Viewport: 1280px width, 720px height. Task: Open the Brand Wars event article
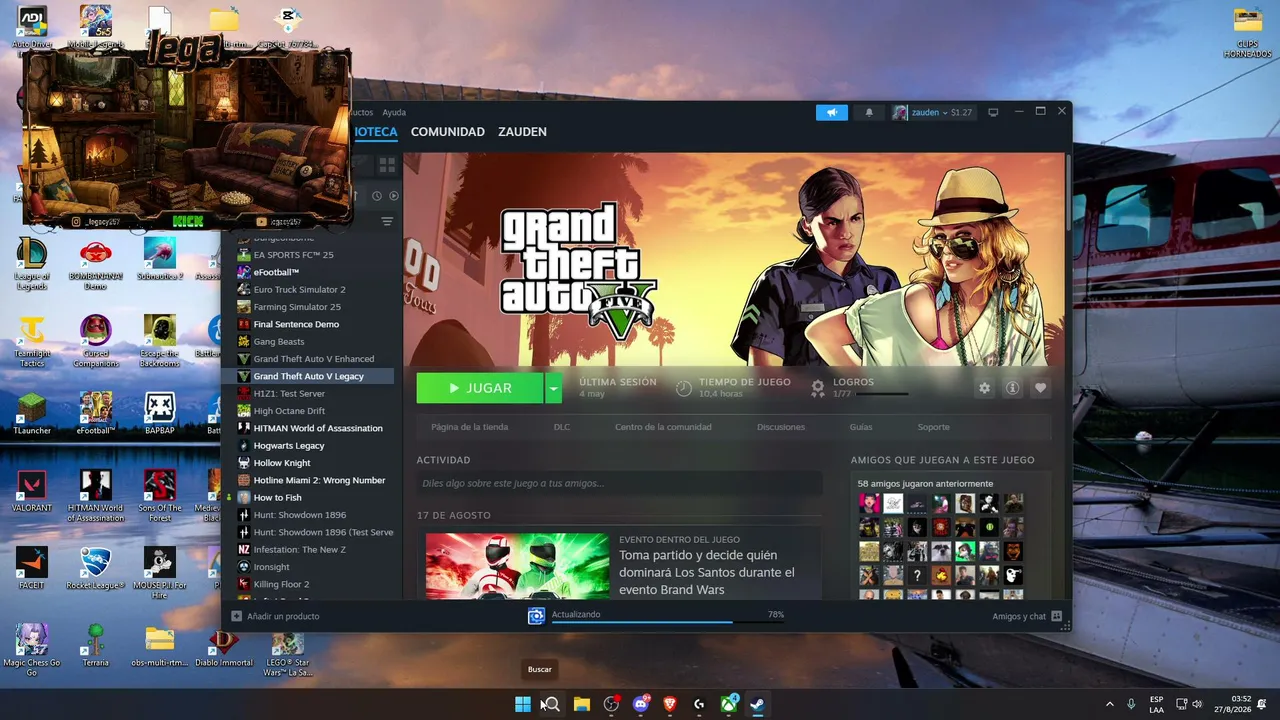(x=707, y=572)
